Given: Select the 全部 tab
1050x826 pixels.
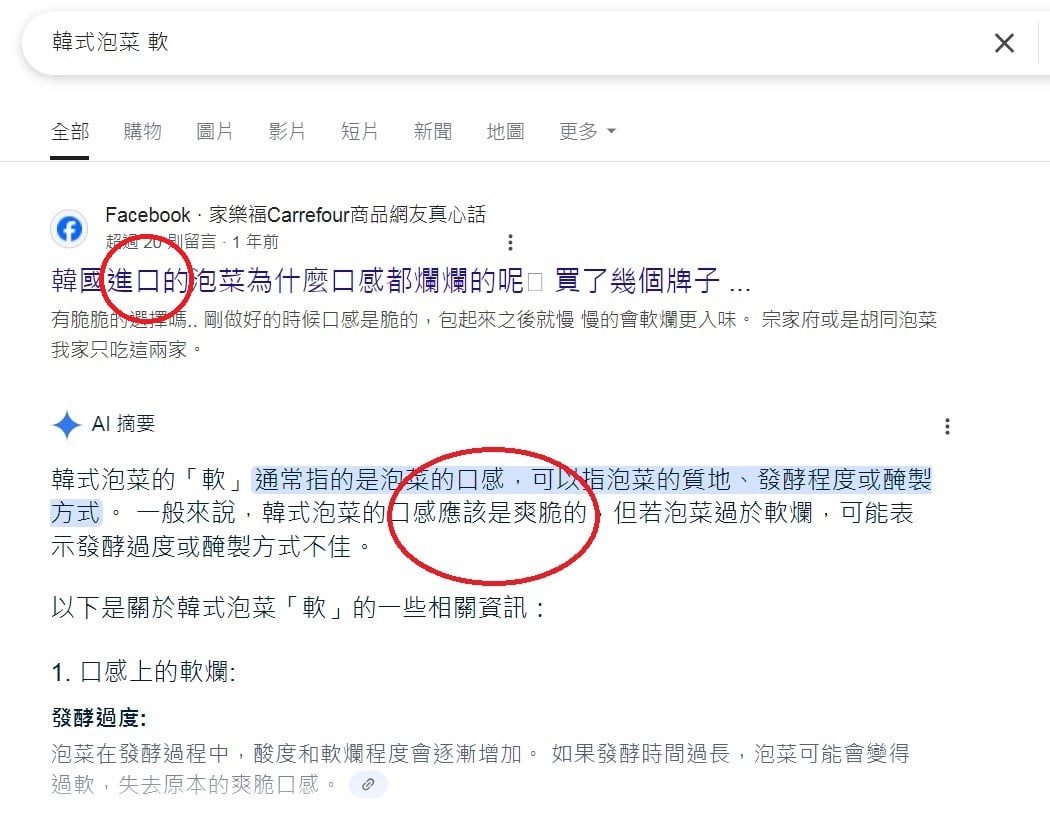Looking at the screenshot, I should coord(70,131).
